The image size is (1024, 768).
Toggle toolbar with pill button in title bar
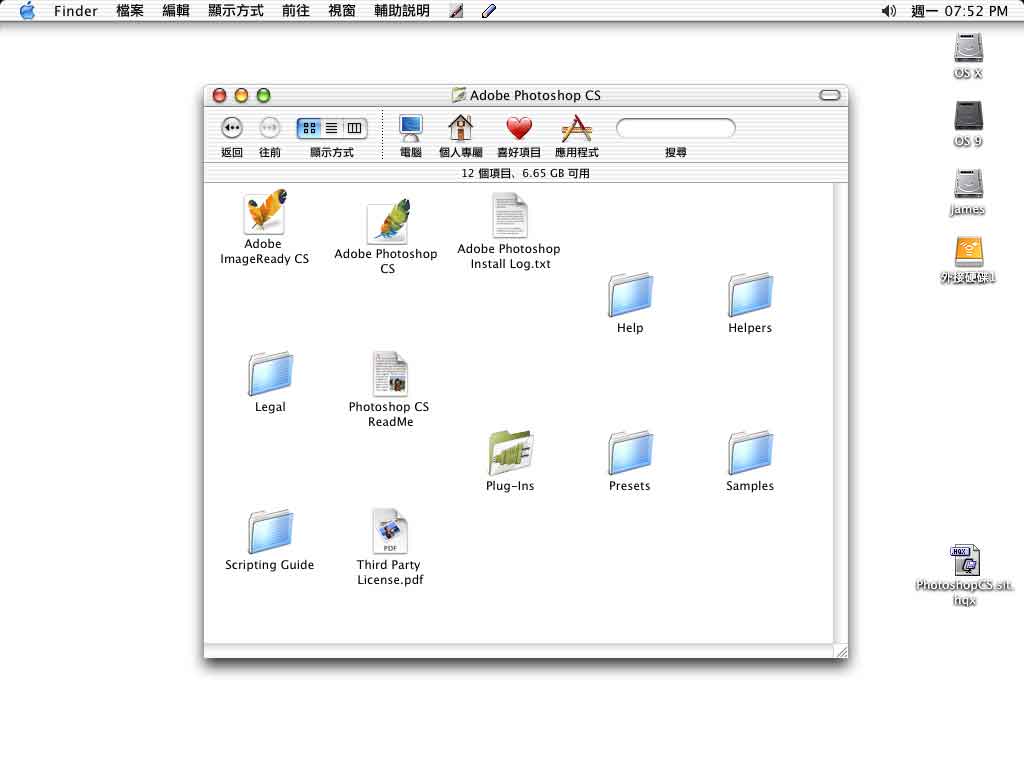[x=830, y=95]
